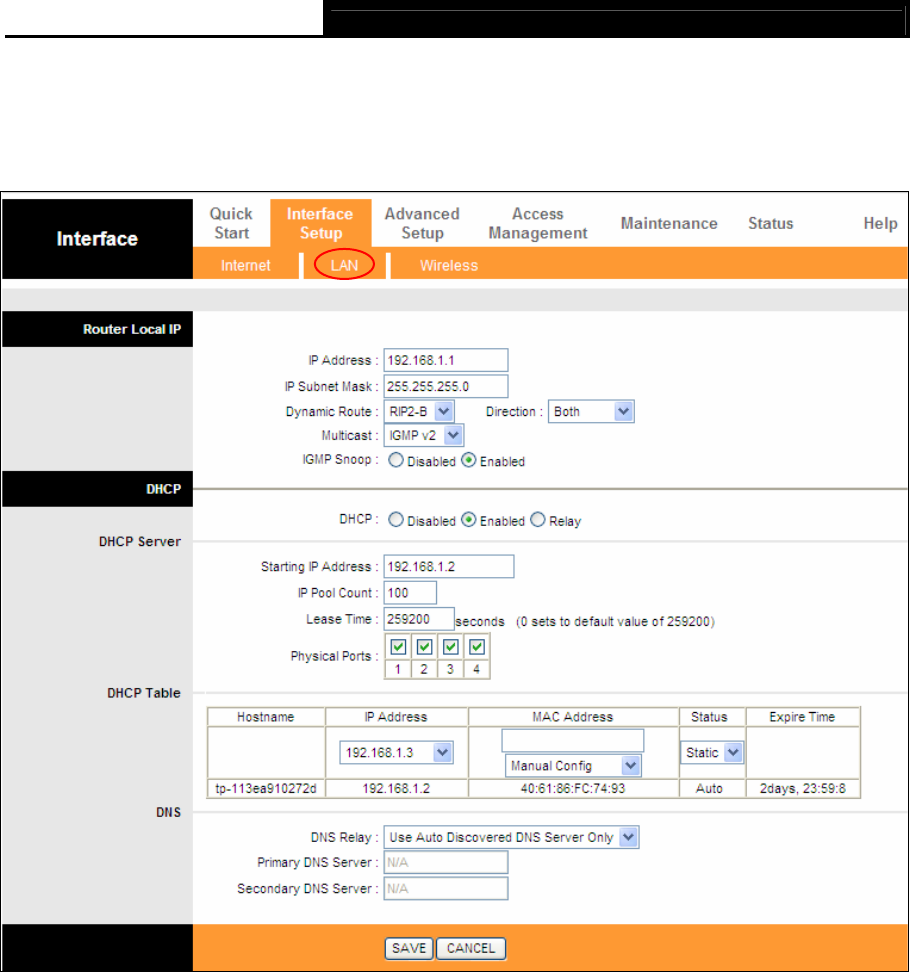The image size is (910, 972).
Task: Expand the Direction dropdown
Action: [x=591, y=412]
